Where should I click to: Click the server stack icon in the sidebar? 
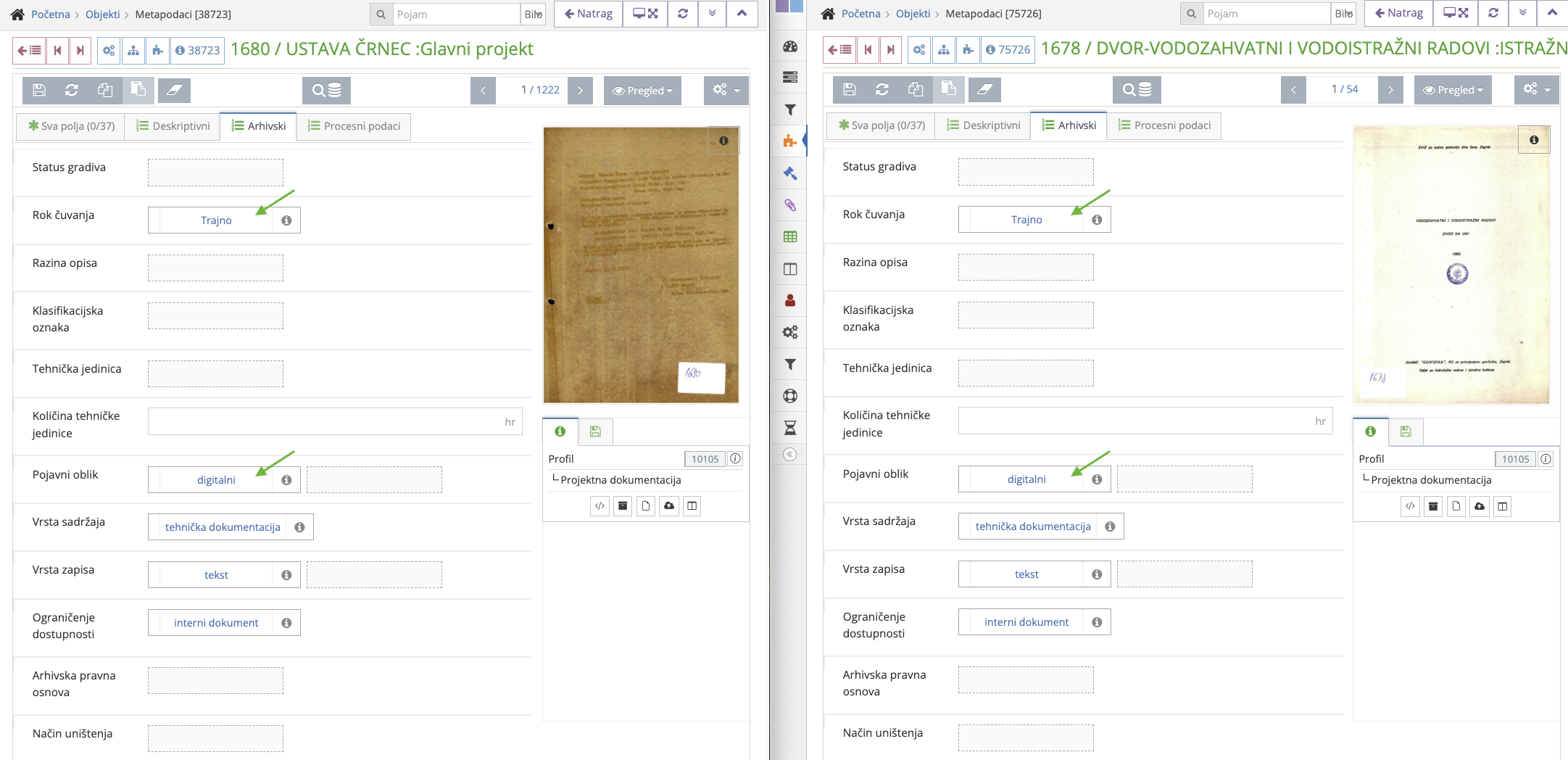pos(790,78)
